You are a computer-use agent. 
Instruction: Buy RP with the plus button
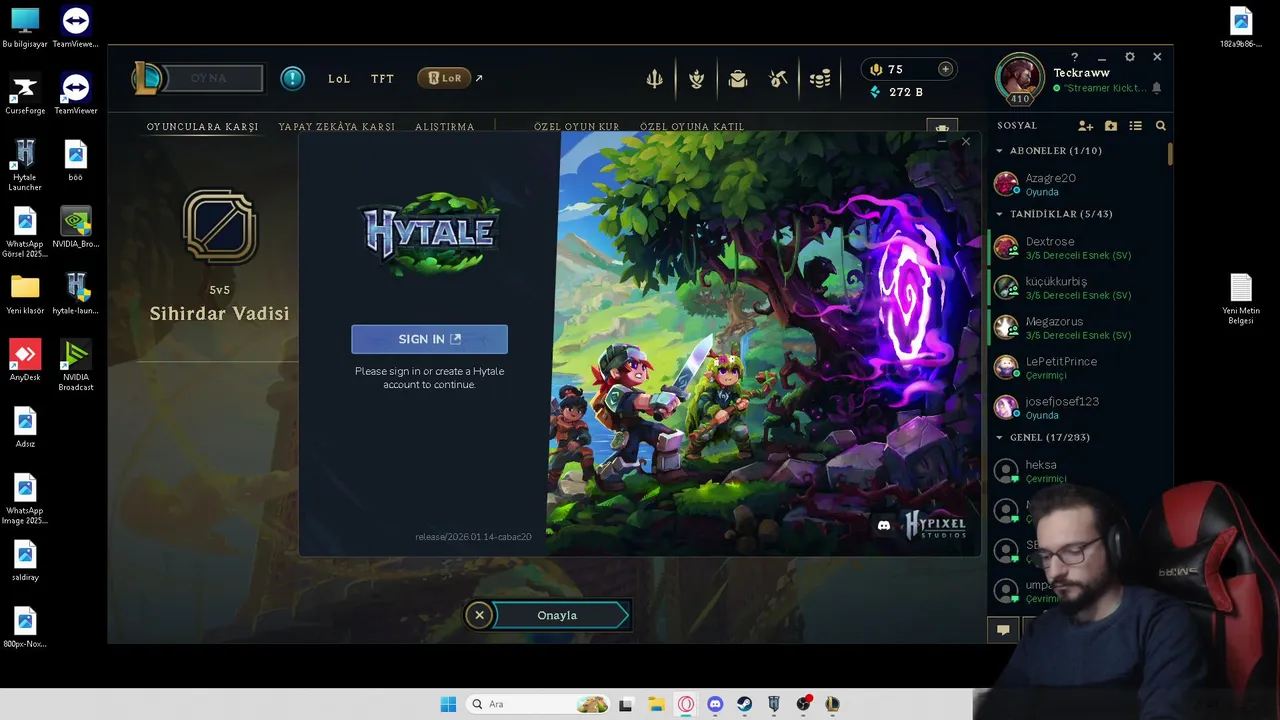pyautogui.click(x=945, y=69)
